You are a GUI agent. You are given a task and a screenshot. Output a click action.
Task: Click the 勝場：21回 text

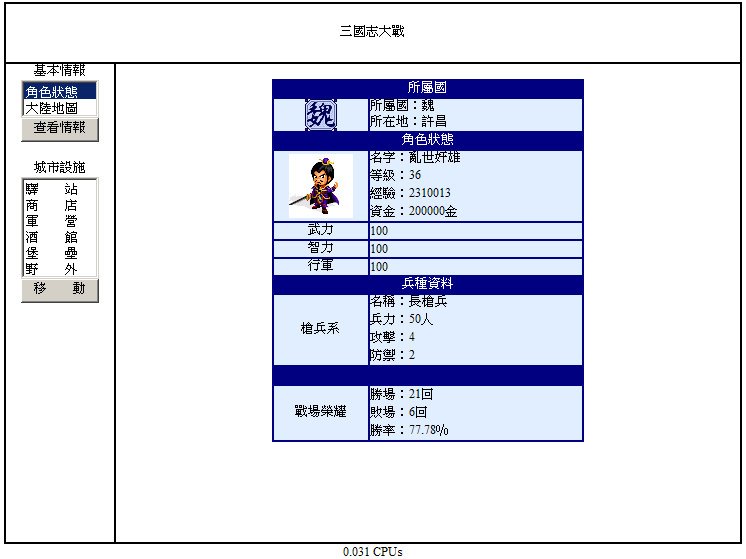point(402,394)
